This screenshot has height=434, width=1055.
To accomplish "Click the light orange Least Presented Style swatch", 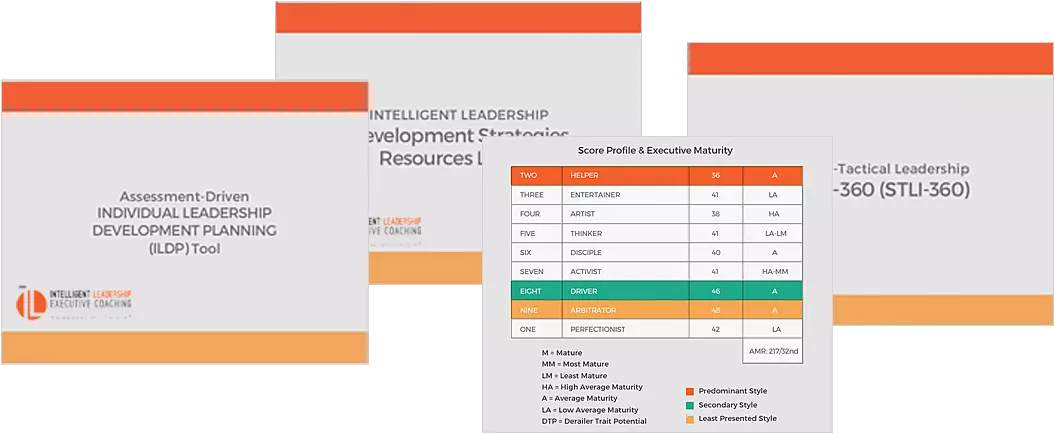I will click(689, 419).
